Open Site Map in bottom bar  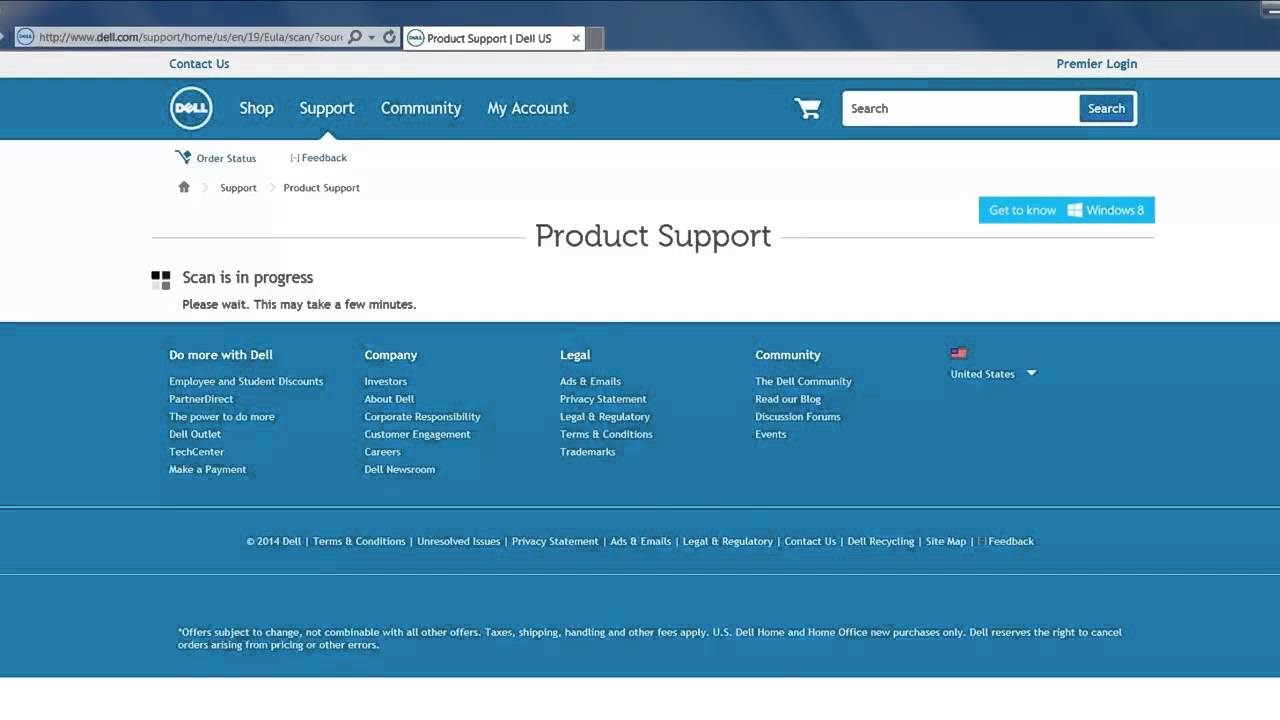click(946, 541)
